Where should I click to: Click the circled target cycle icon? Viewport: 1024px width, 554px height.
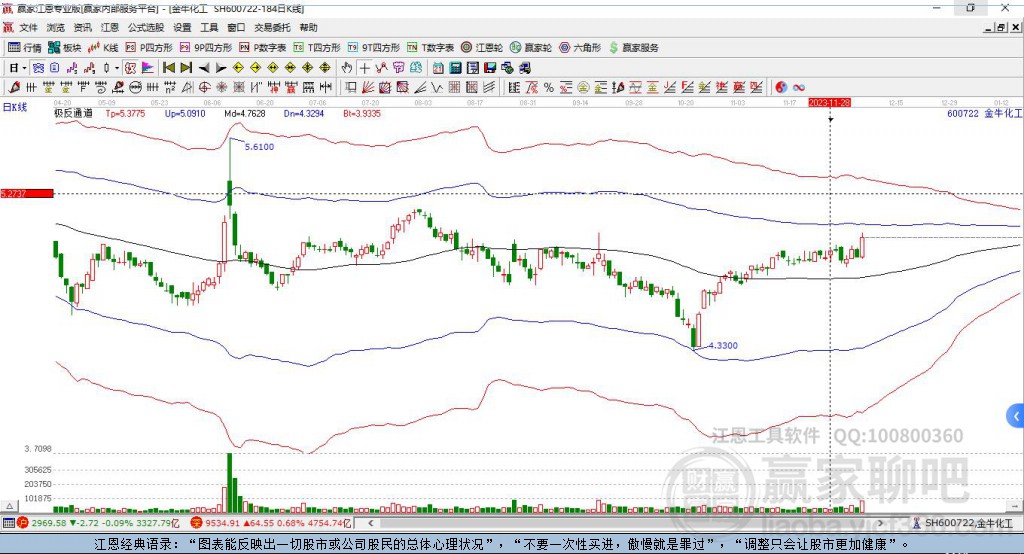tap(204, 87)
